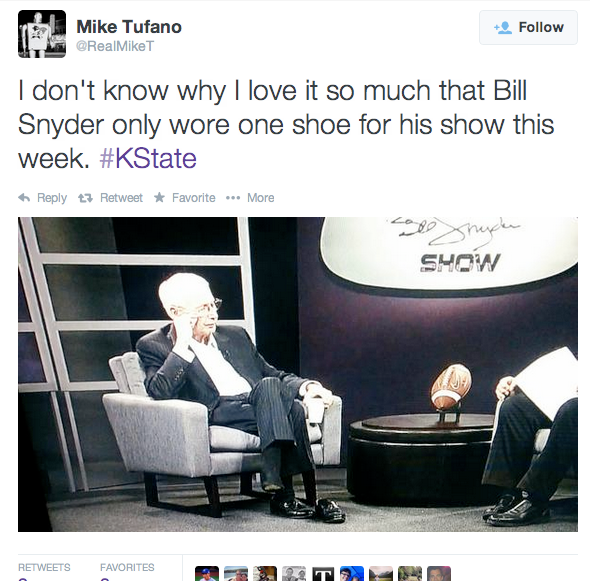The width and height of the screenshot is (590, 581).
Task: Open the #KState hashtag
Action: 148,158
